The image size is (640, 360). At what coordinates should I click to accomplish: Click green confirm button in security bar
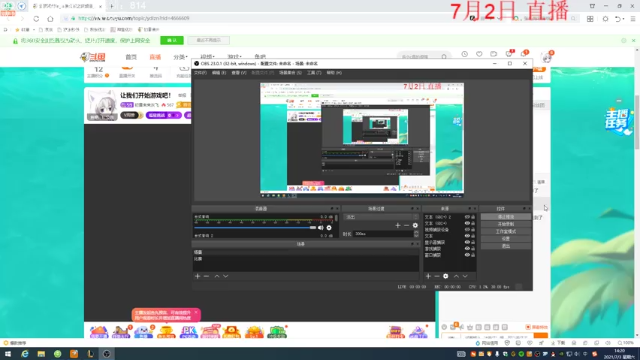tap(172, 40)
